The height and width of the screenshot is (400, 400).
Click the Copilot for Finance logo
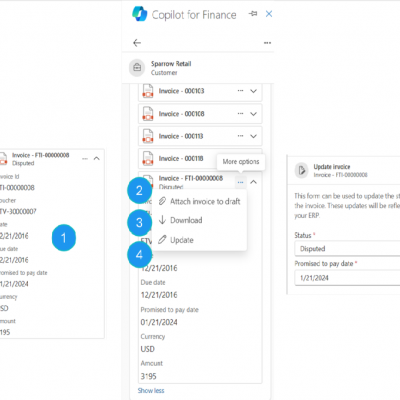pos(140,14)
